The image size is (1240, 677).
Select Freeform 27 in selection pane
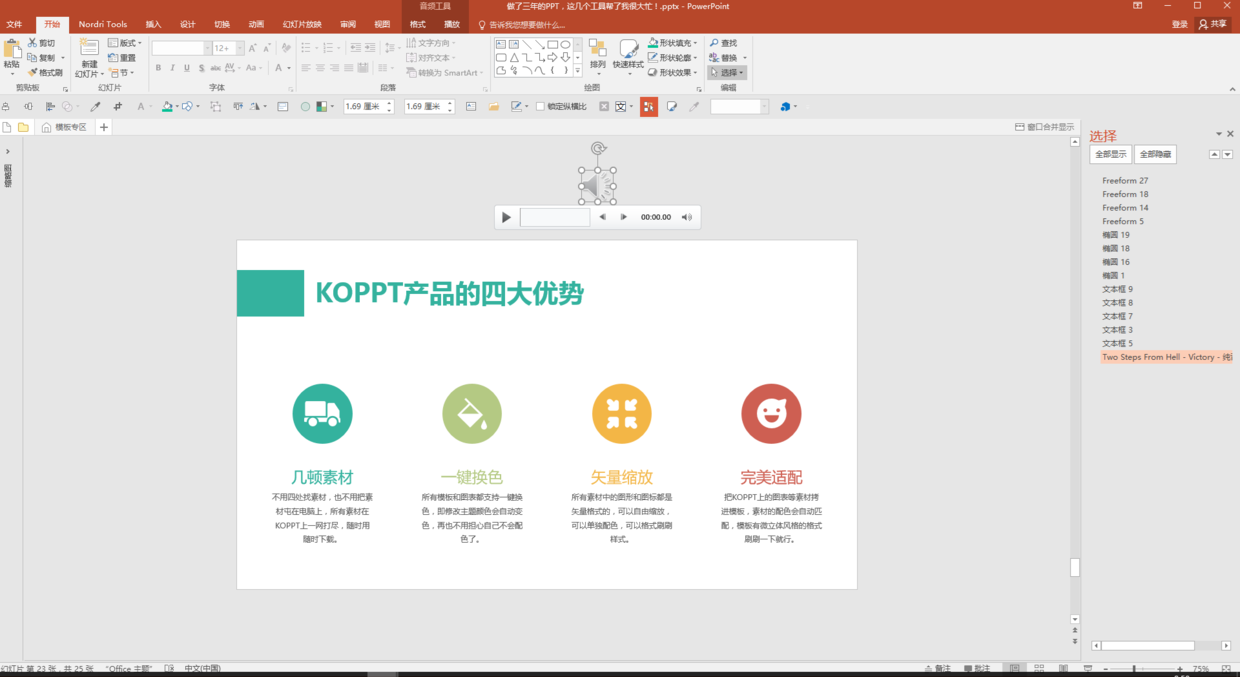[1125, 181]
